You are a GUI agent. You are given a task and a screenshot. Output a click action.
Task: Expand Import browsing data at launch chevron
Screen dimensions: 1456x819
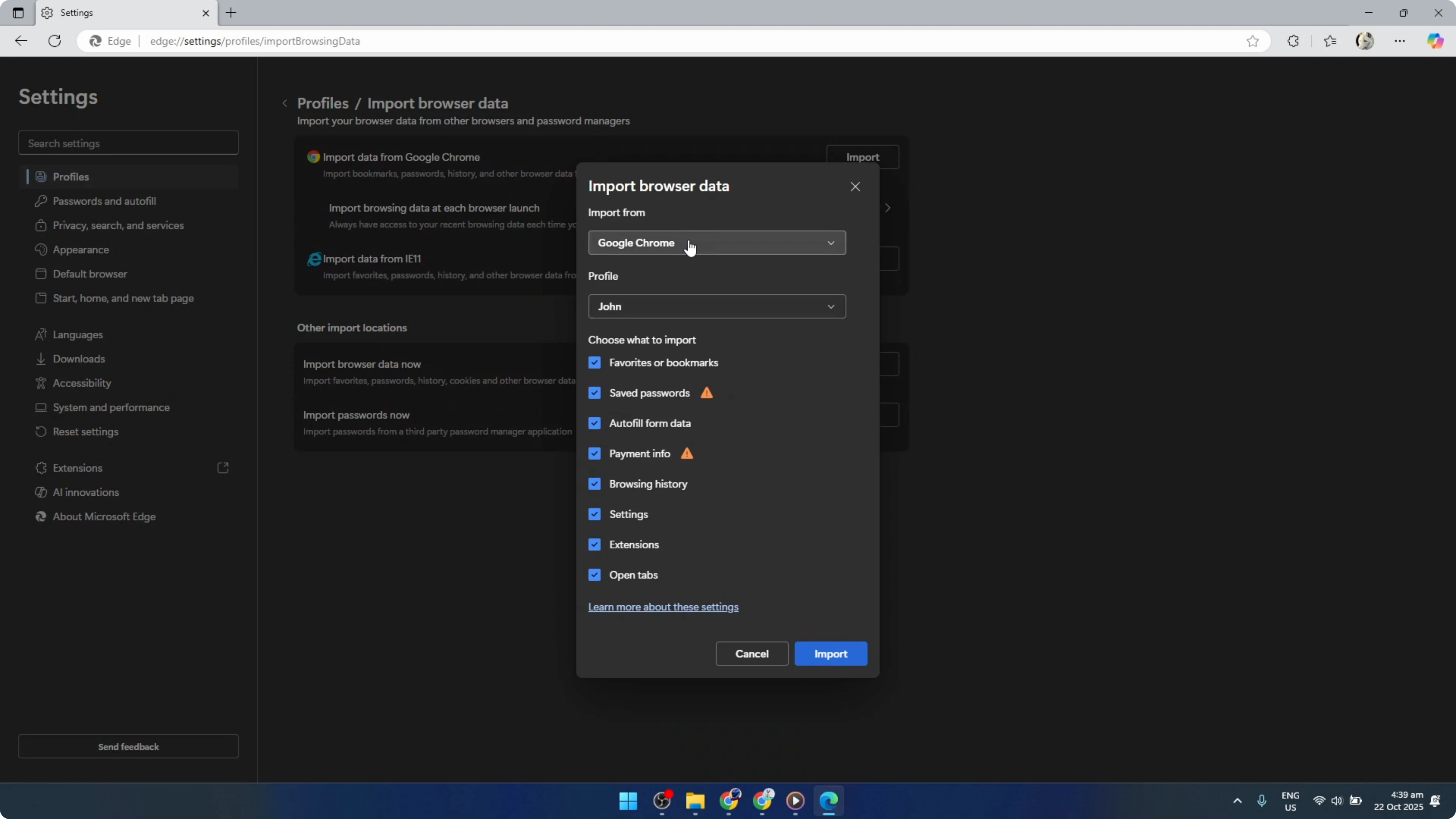(x=888, y=208)
